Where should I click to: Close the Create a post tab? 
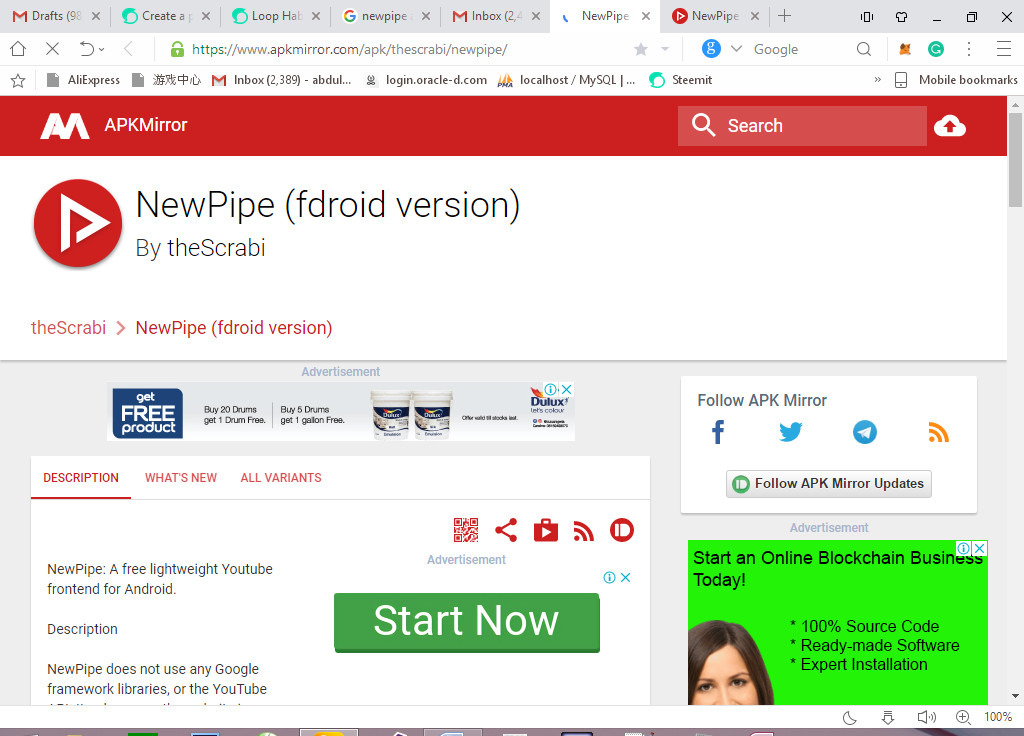point(206,16)
